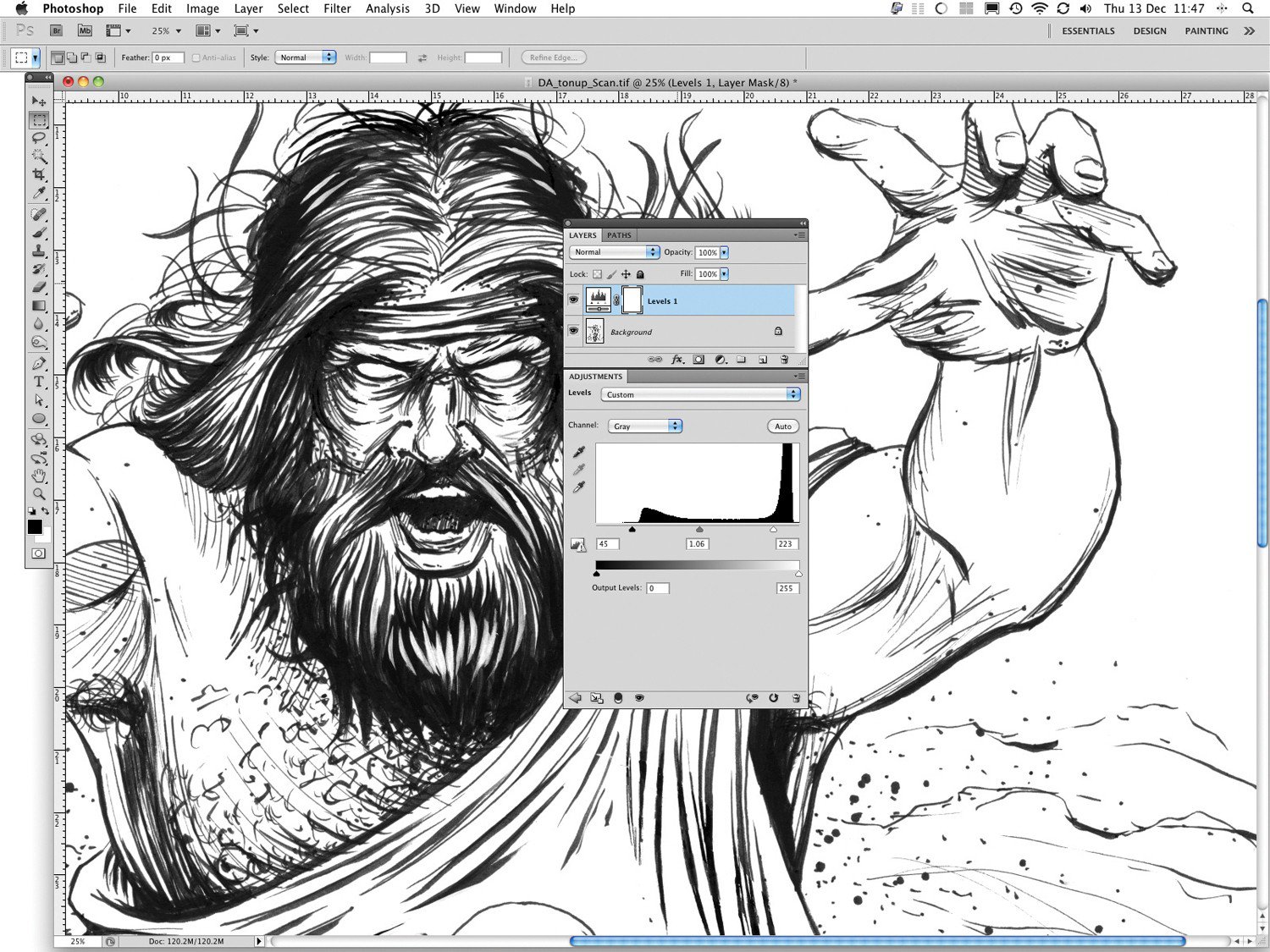Select the Lasso tool
Image resolution: width=1270 pixels, height=952 pixels.
(38, 137)
